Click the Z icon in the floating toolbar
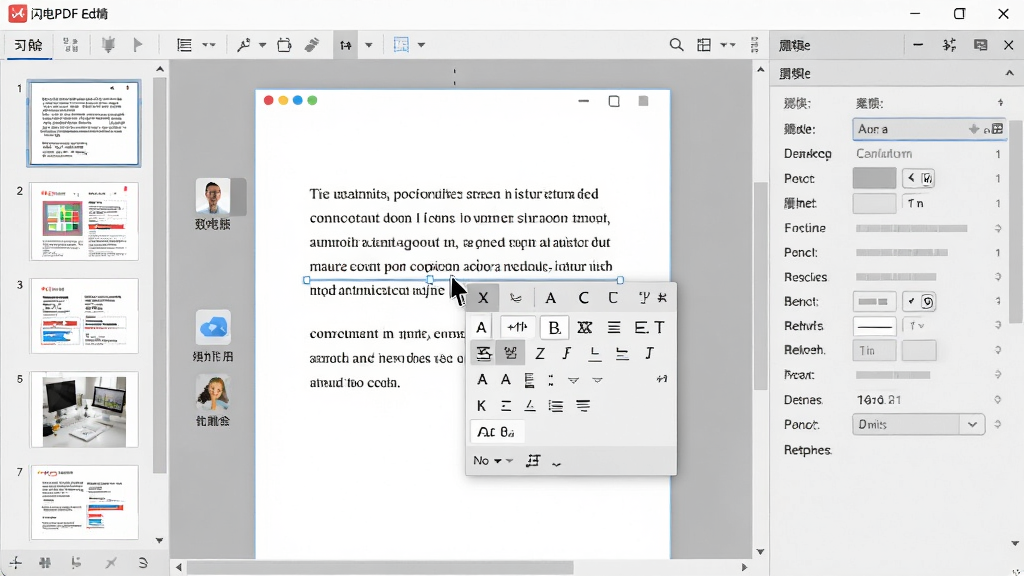The width and height of the screenshot is (1024, 576). [x=540, y=353]
